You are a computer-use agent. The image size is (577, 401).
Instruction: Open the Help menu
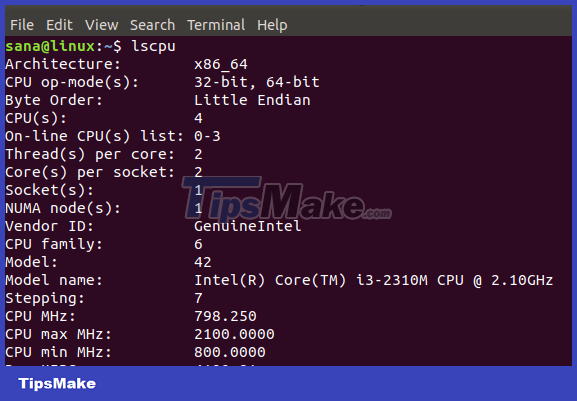pyautogui.click(x=272, y=25)
